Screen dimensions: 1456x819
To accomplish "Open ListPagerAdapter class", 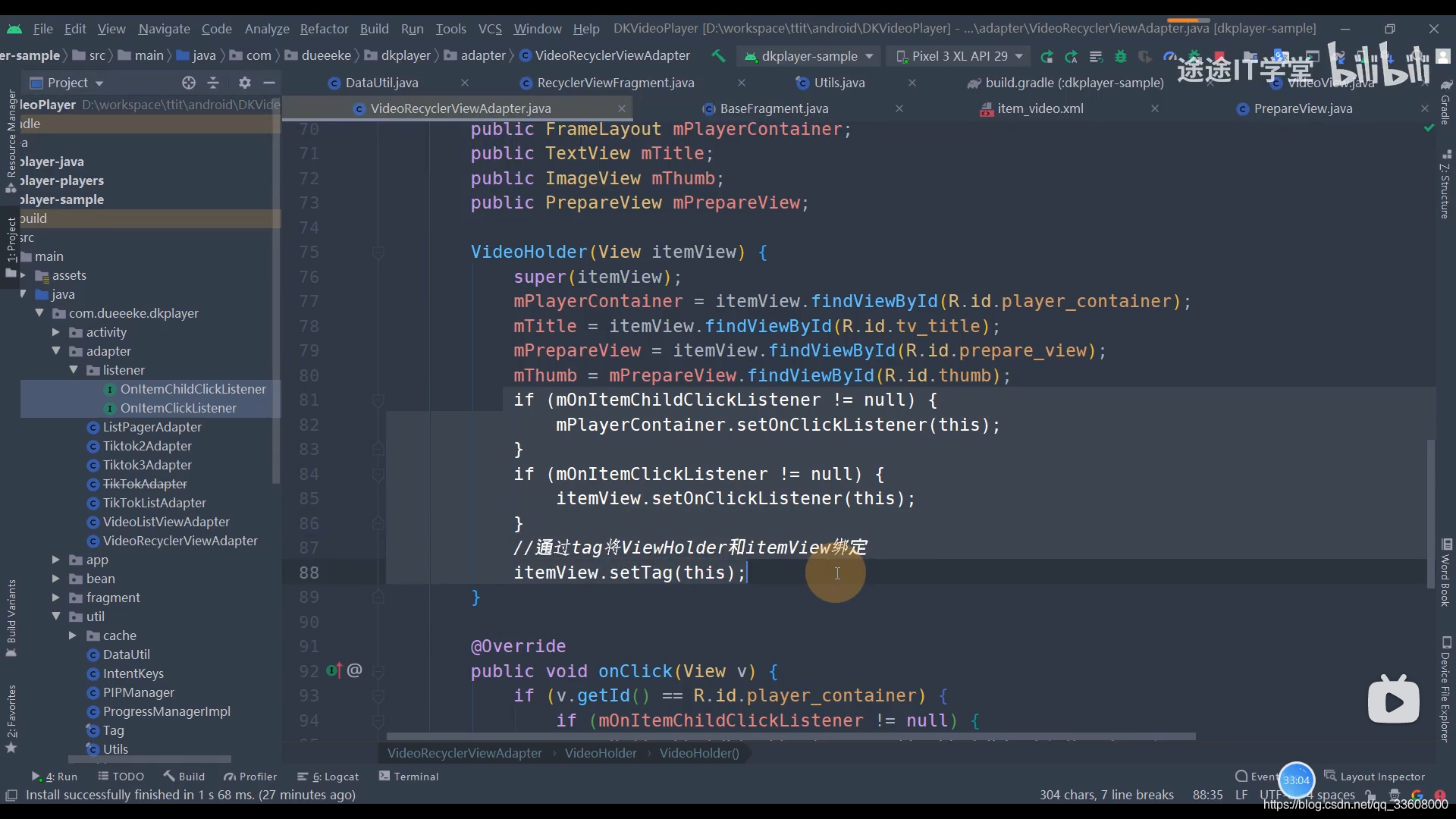I will (x=152, y=427).
